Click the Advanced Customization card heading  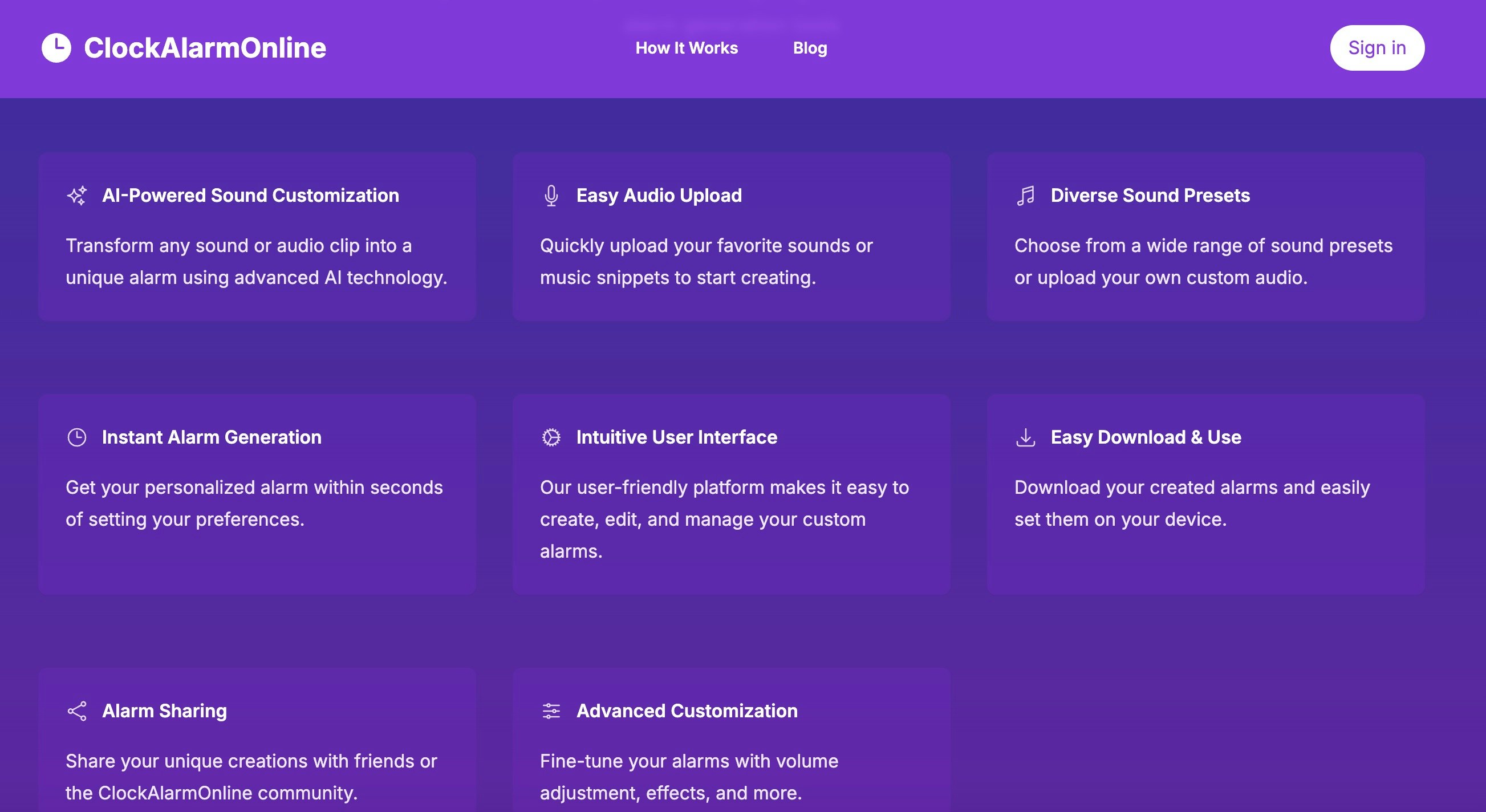[687, 711]
